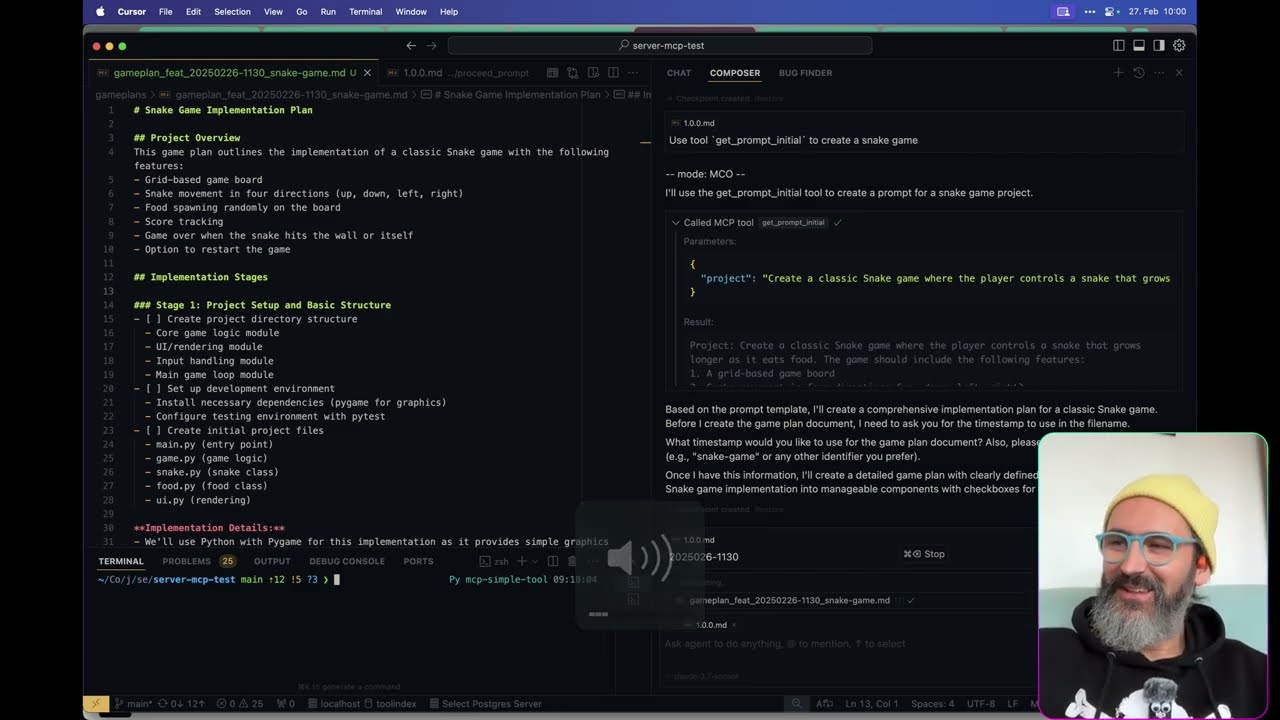The image size is (1280, 720).
Task: Select the DEBUG CONSOLE panel tab
Action: click(346, 562)
